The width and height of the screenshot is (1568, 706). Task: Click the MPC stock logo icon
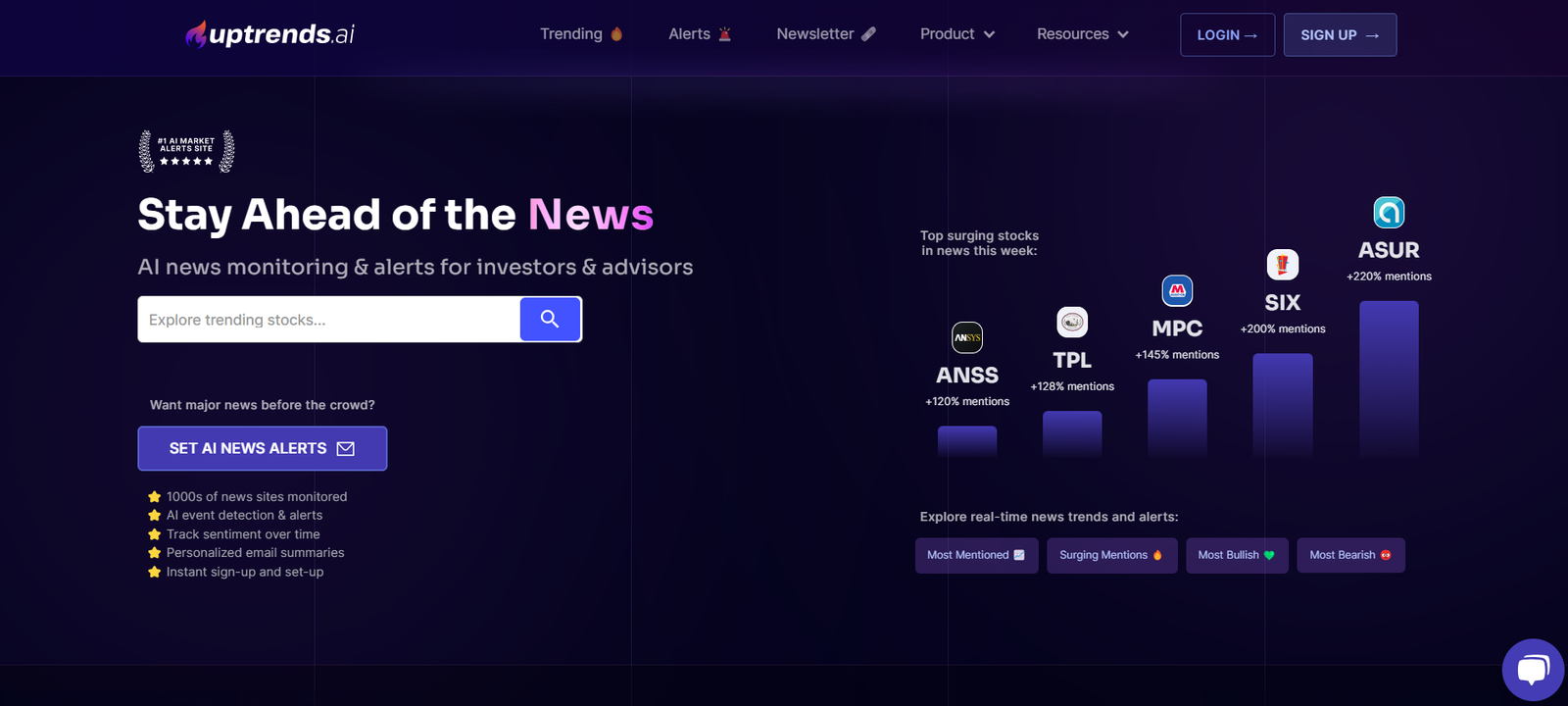tap(1177, 290)
